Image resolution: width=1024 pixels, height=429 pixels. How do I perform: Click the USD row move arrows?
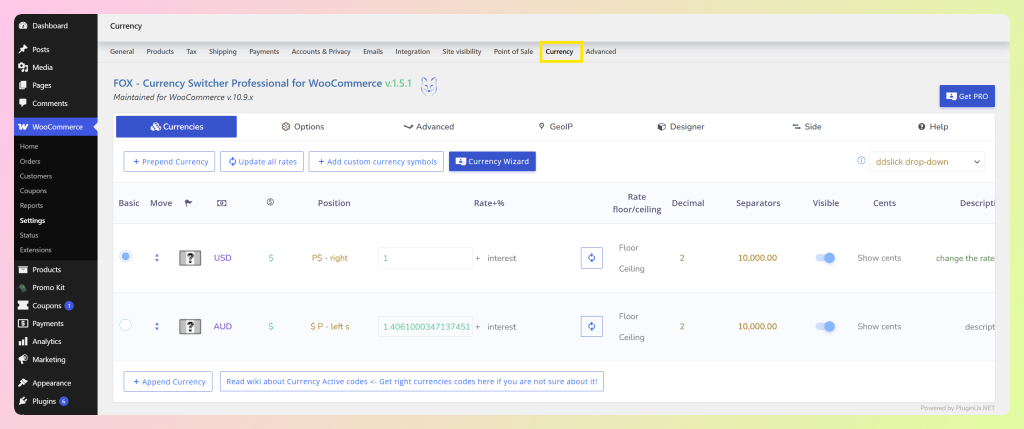[157, 258]
